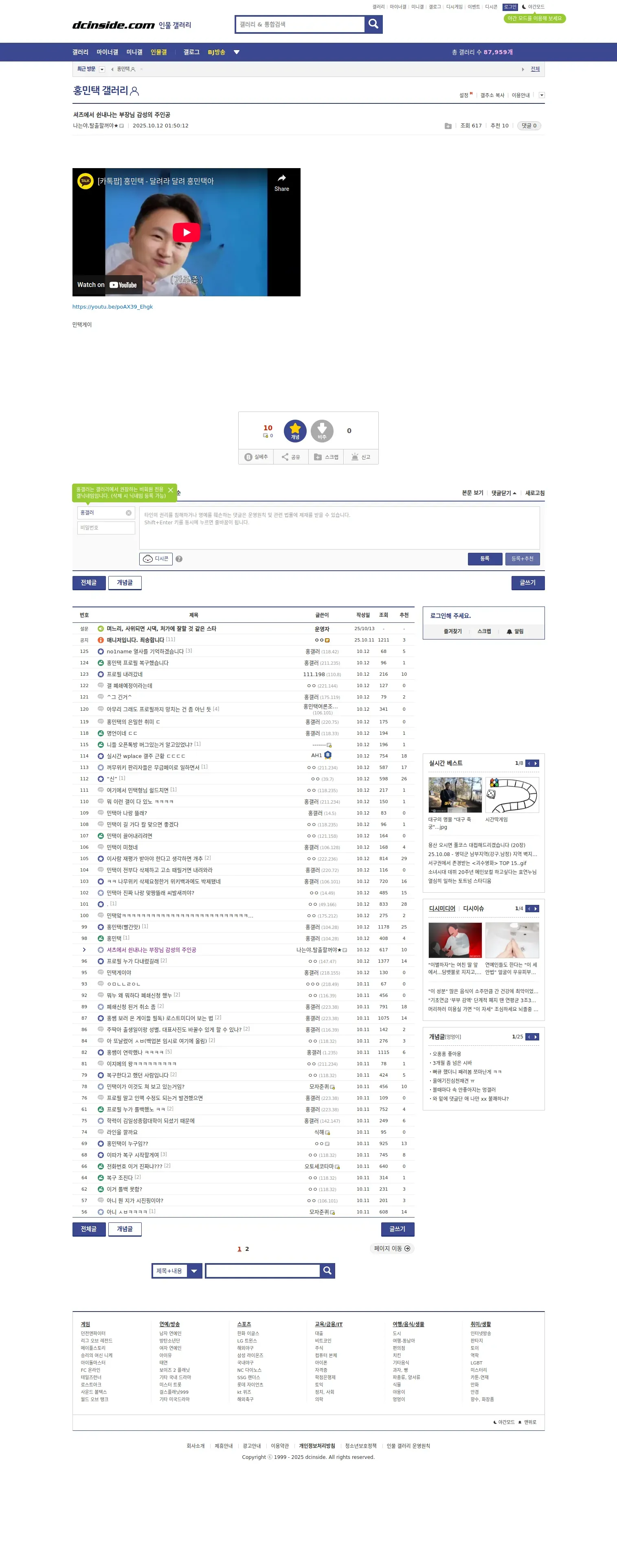Expand the 최근 방문 dropdown arrow
The width and height of the screenshot is (617, 1568).
point(102,69)
